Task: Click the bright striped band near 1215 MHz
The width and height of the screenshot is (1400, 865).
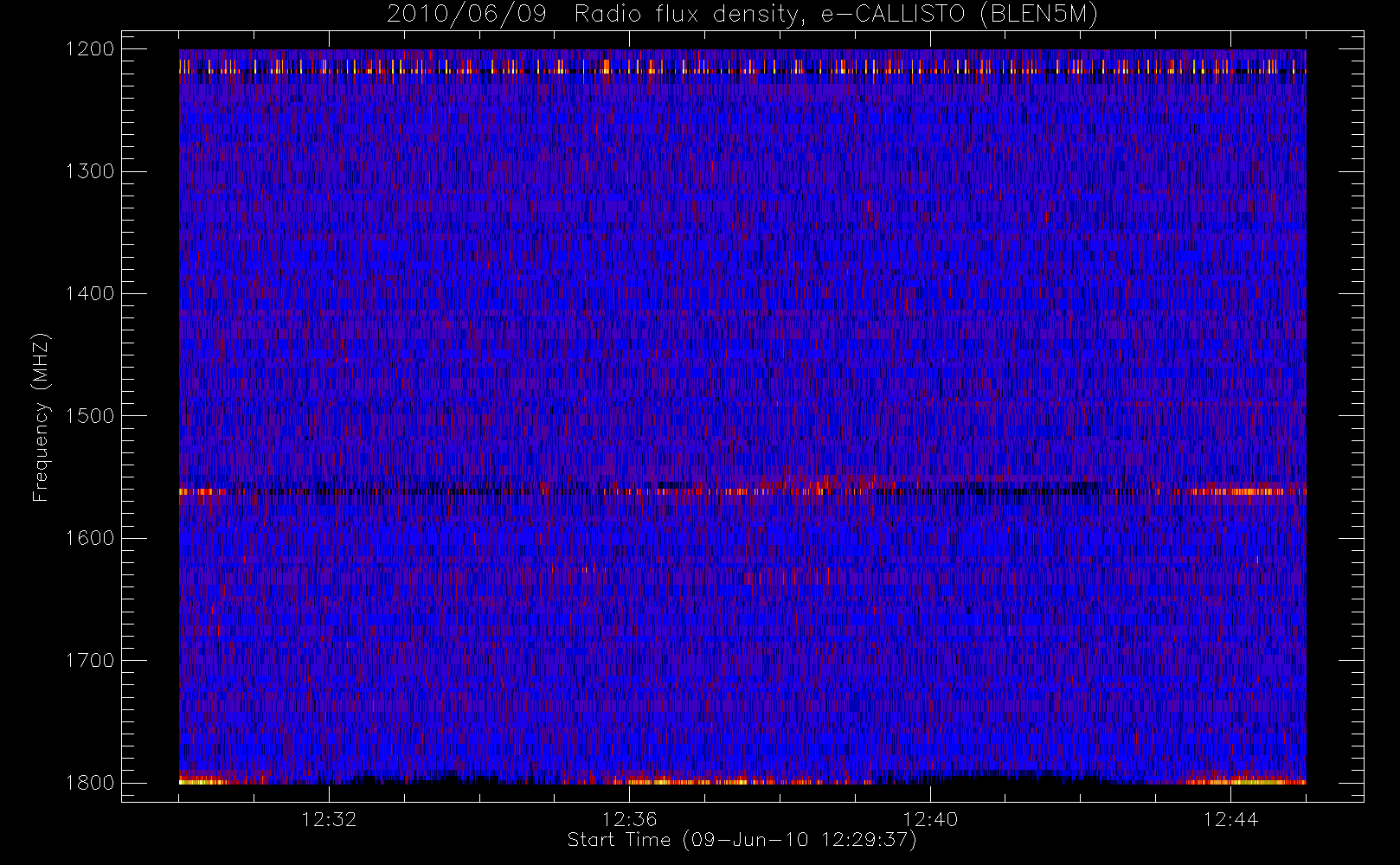Action: click(x=742, y=67)
